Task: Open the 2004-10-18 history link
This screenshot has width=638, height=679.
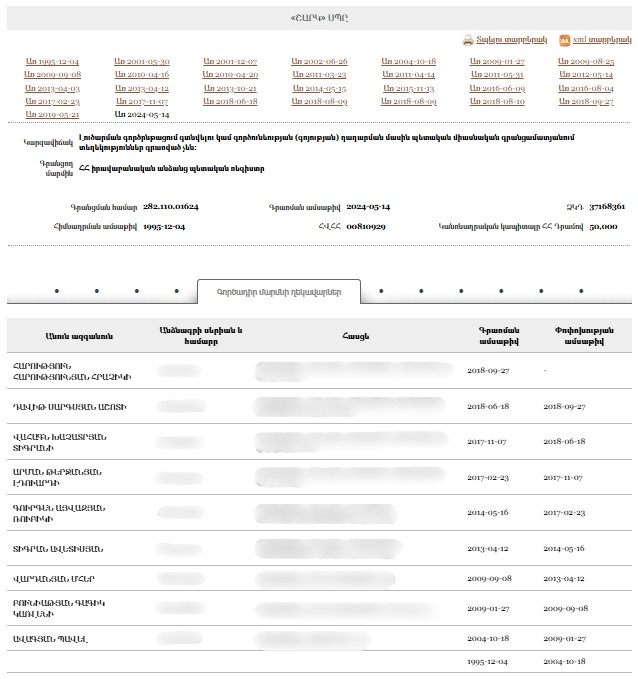Action: [408, 62]
